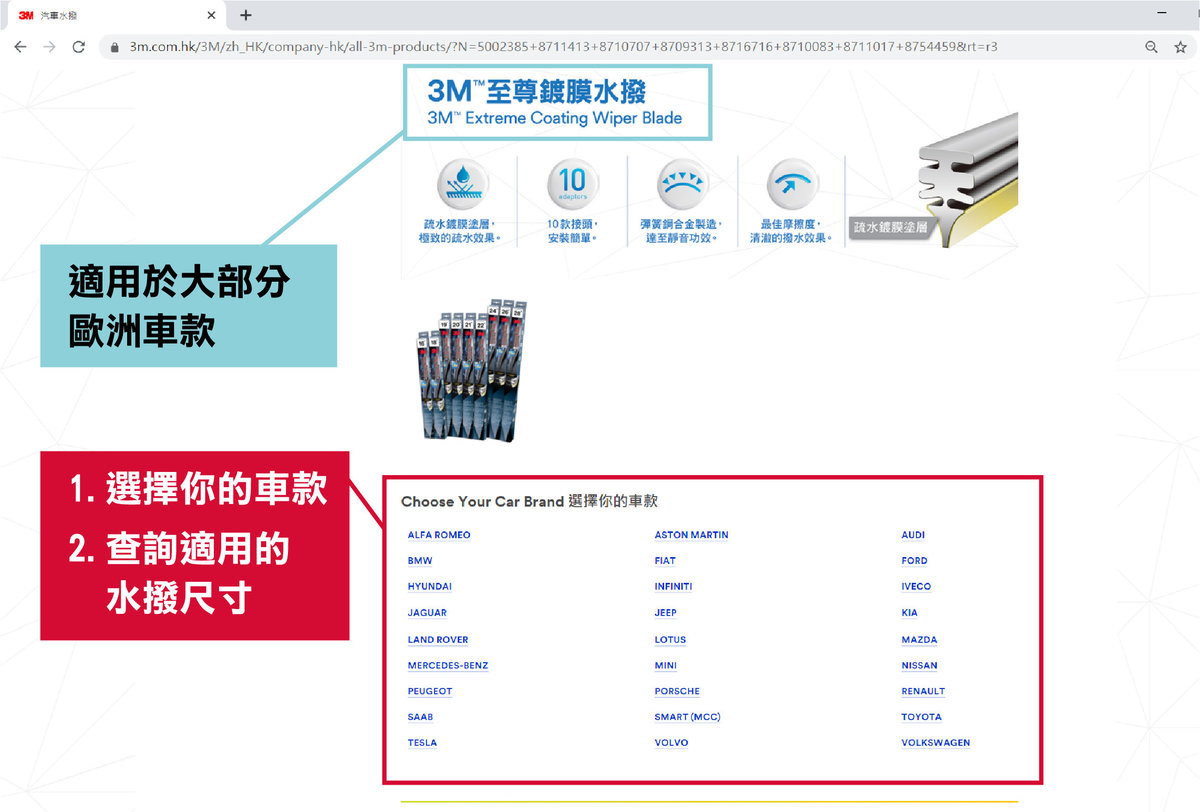
Task: Choose the ALFA ROMEO brand link
Action: tap(439, 535)
